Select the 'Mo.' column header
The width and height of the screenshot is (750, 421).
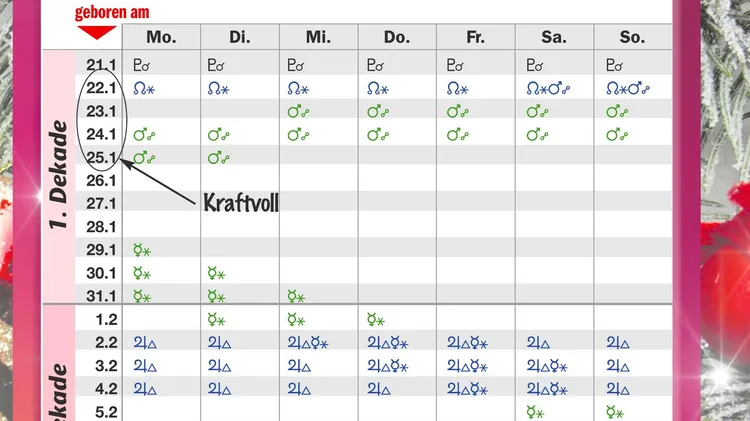[161, 37]
